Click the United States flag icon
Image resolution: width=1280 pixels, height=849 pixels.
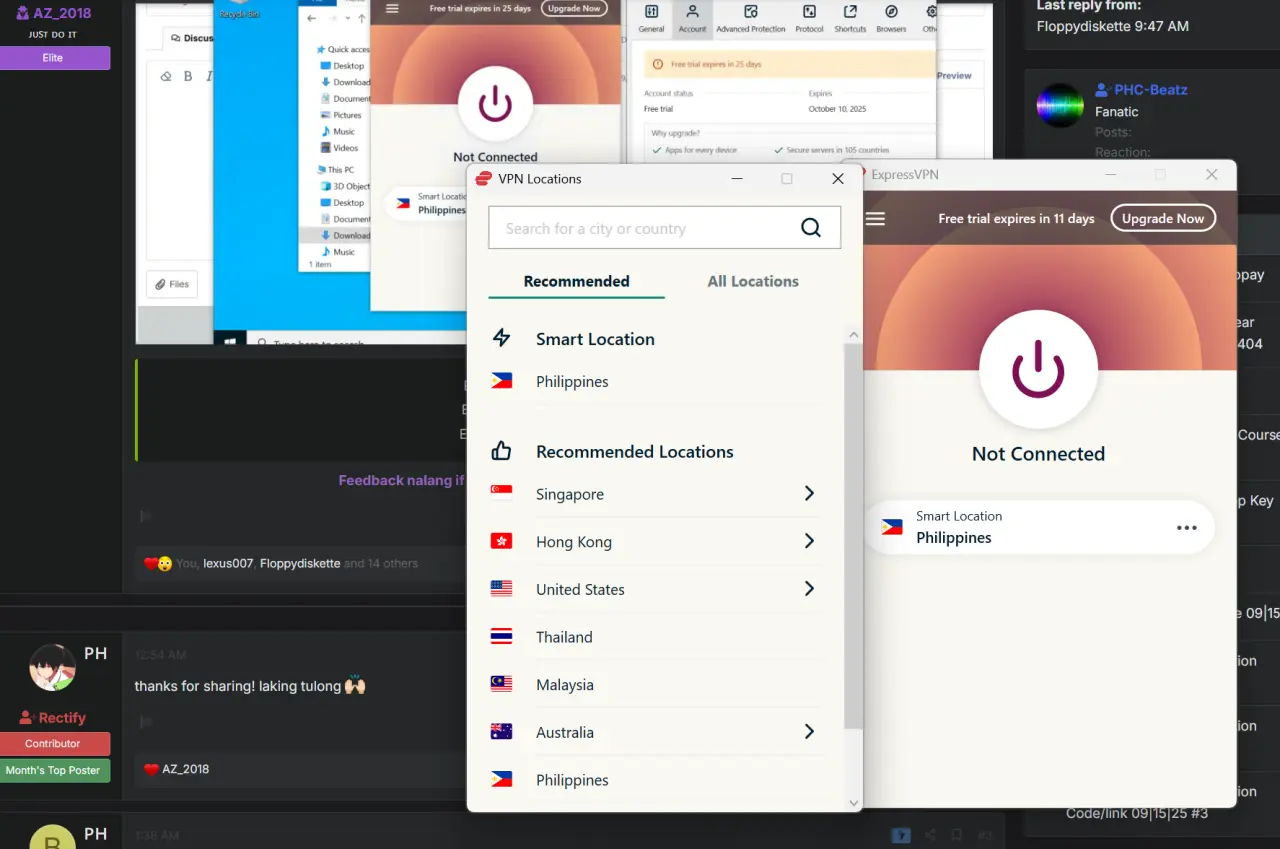click(x=502, y=589)
